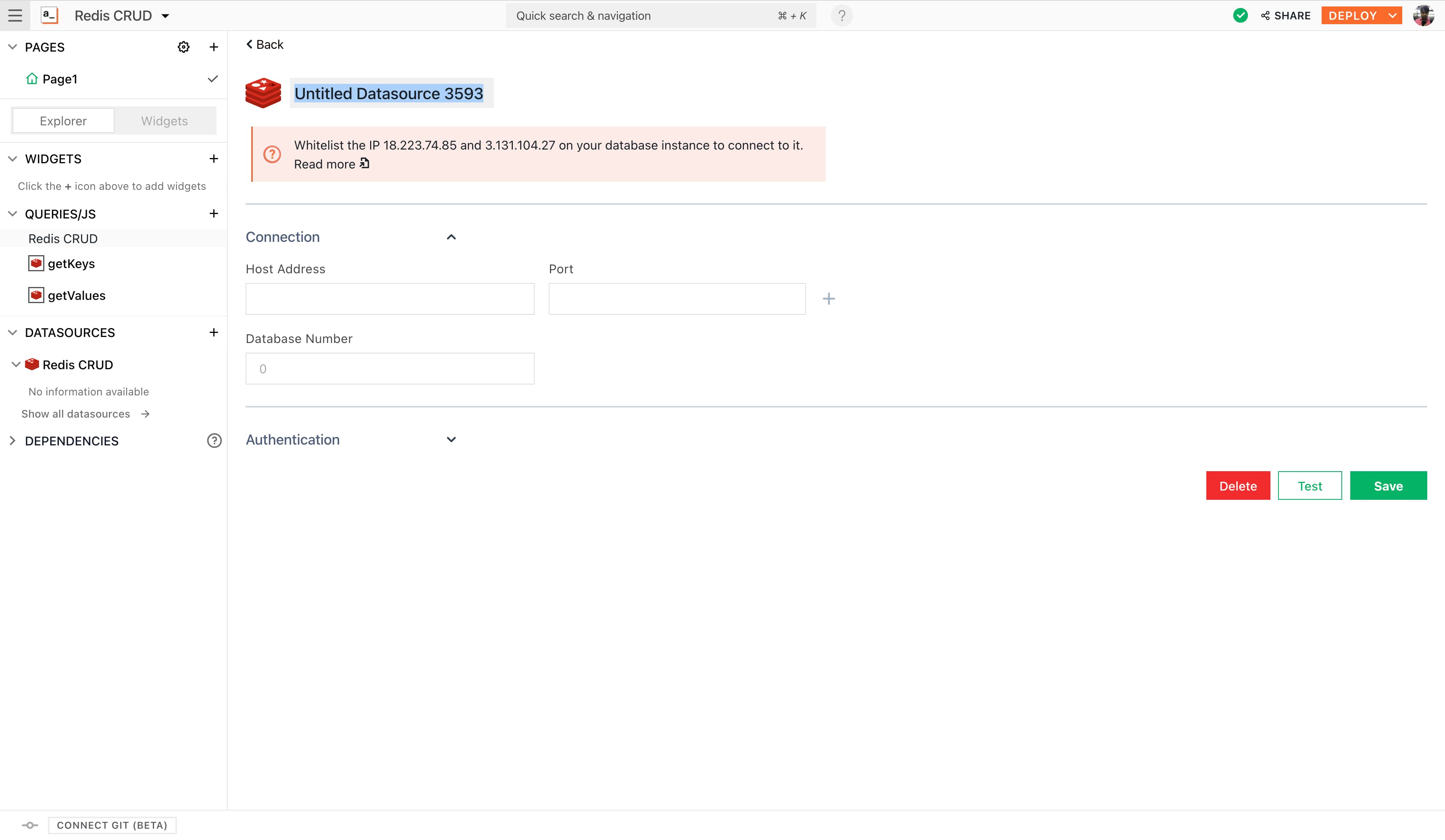Add new datasource with plus icon
This screenshot has height=840, width=1445.
coord(213,332)
